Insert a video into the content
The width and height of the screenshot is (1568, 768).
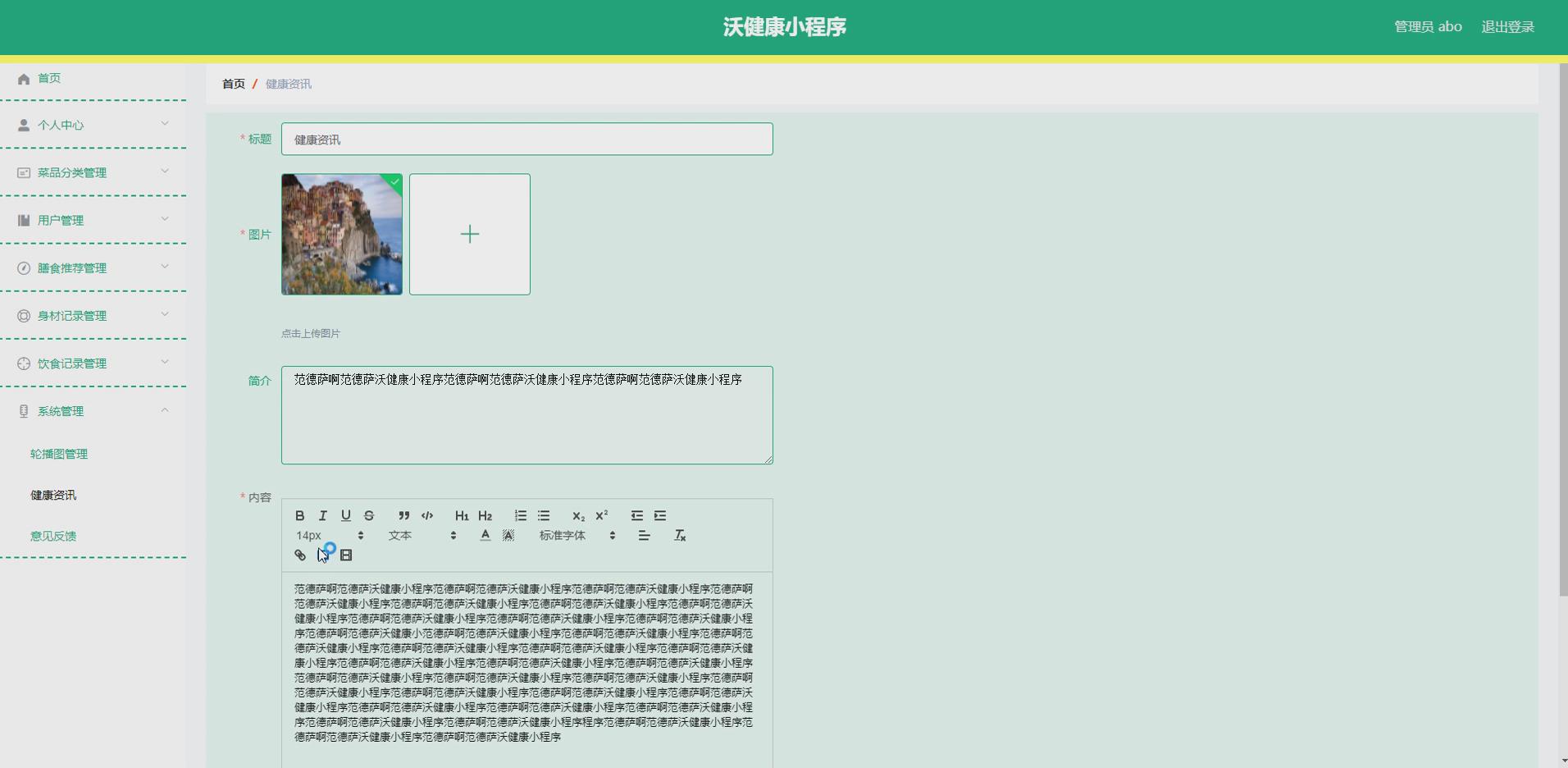coord(346,555)
